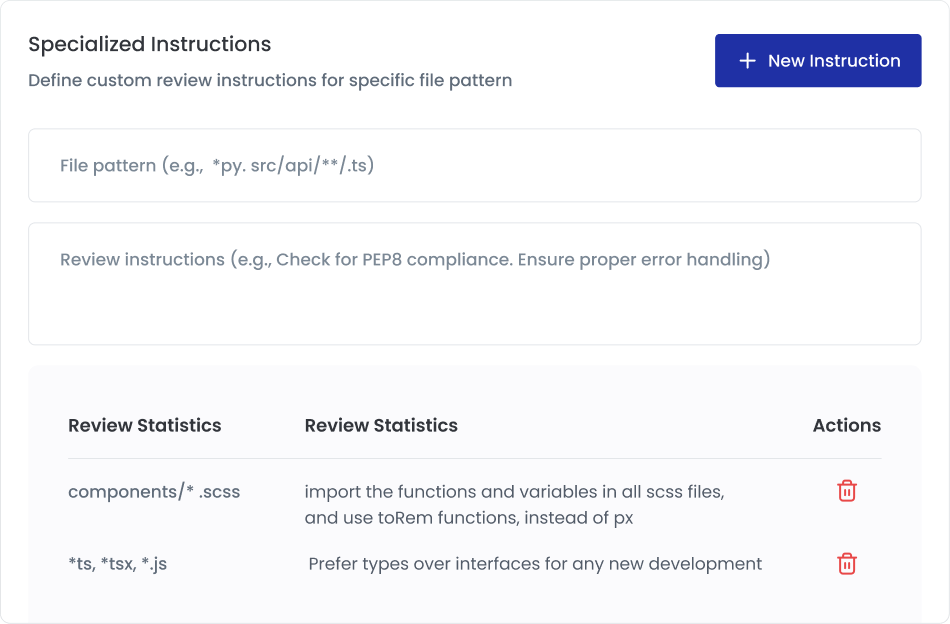Click the plus icon beside New Instruction
This screenshot has width=950, height=624.
click(x=747, y=61)
